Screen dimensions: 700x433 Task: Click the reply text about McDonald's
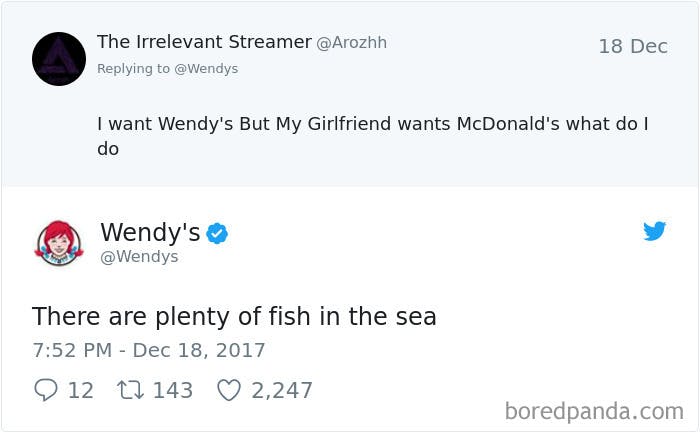click(373, 136)
